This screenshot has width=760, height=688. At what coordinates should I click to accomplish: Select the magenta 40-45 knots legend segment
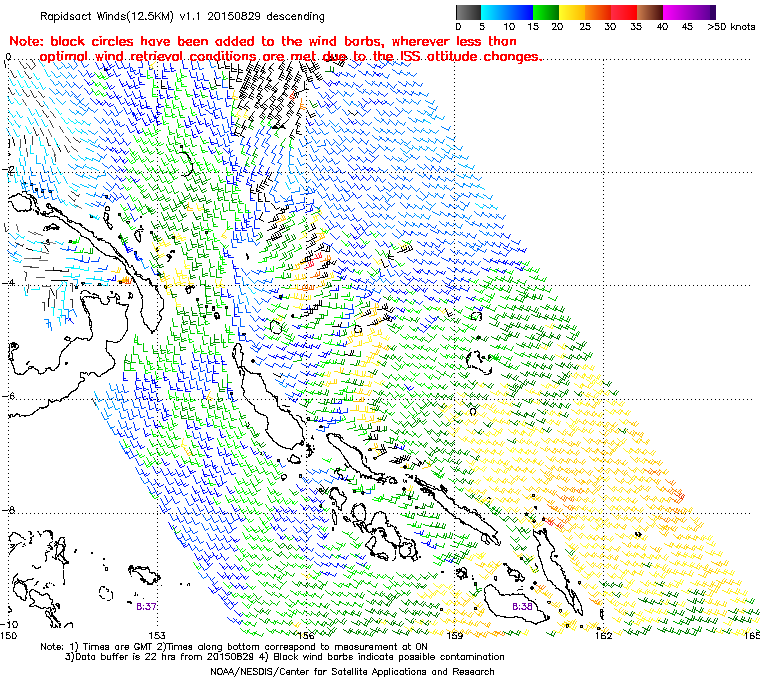676,12
